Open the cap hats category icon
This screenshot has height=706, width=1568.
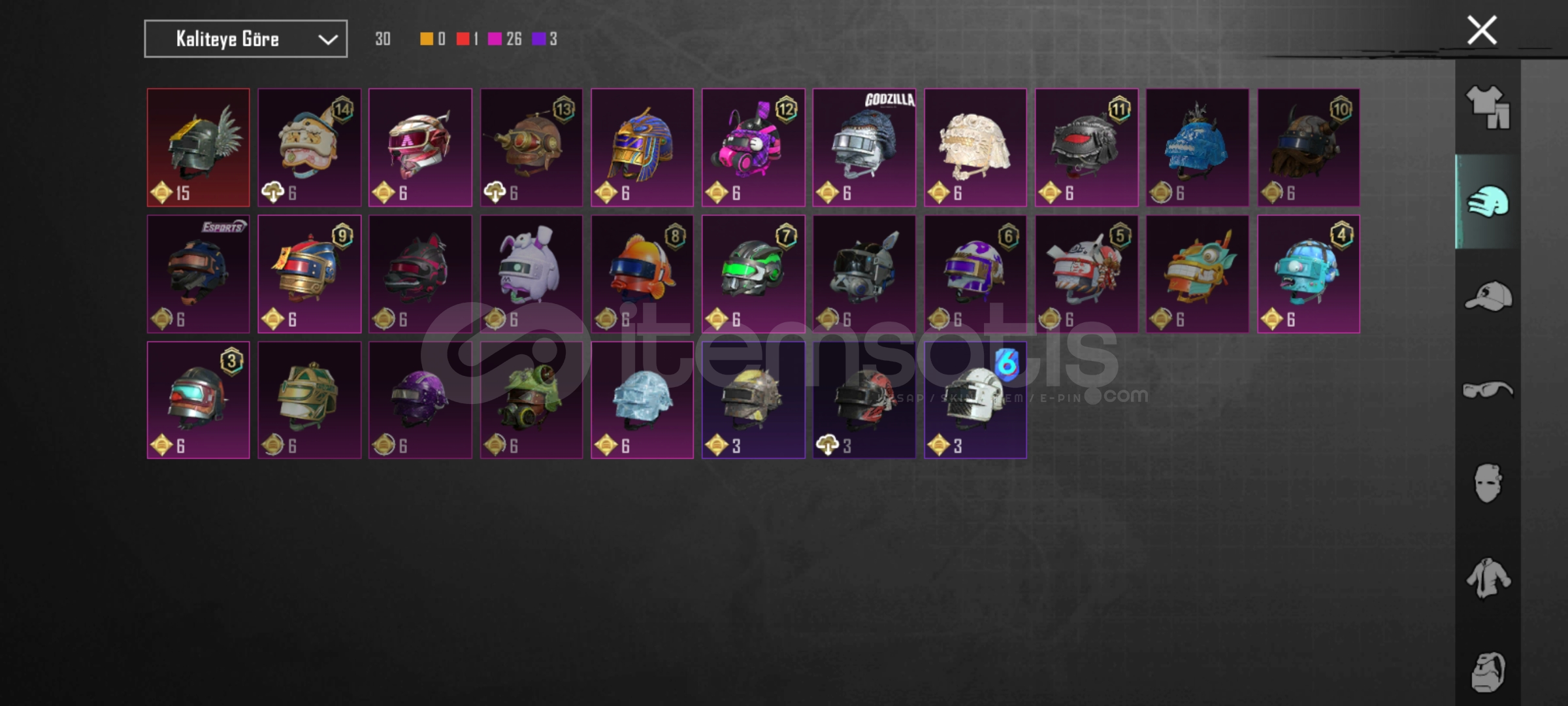[x=1488, y=296]
